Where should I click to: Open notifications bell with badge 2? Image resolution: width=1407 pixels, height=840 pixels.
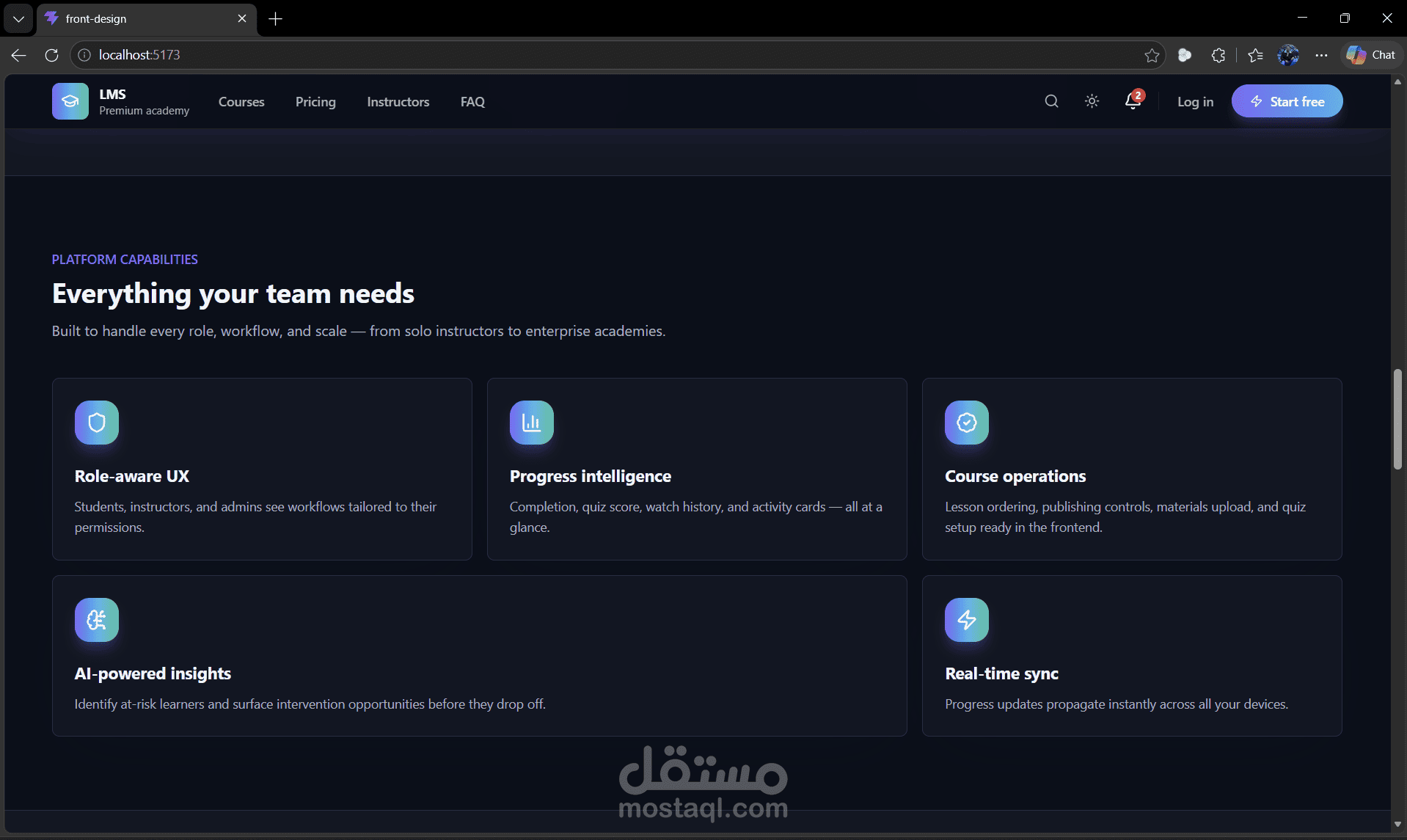1133,101
